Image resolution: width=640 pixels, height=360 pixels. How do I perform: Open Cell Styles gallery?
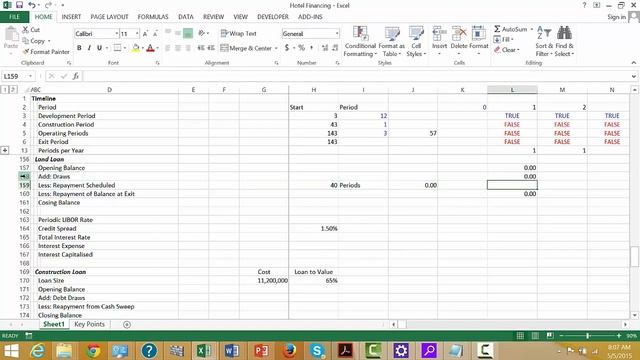coord(416,41)
